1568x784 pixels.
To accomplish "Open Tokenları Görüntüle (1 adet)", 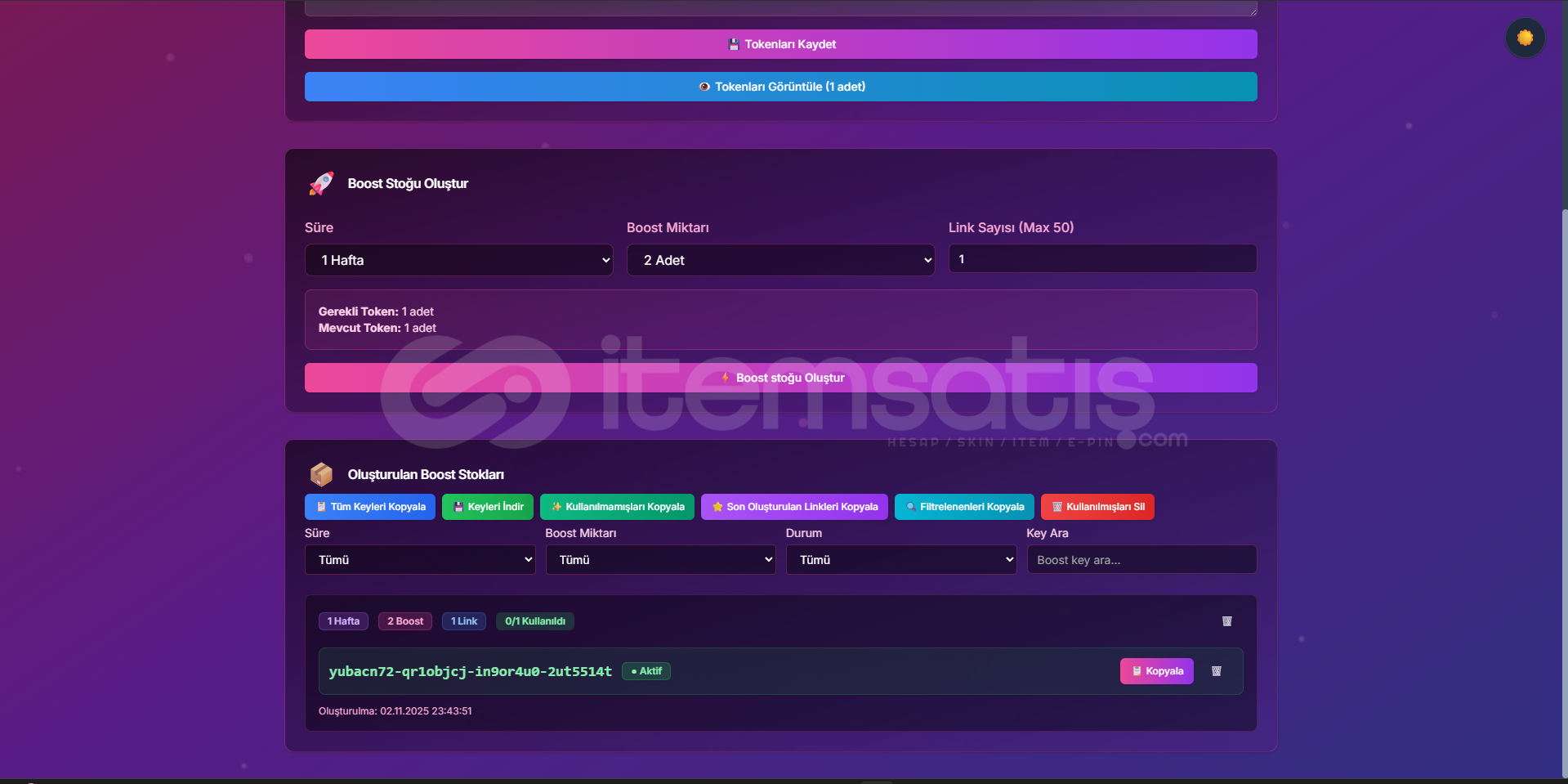I will 780,87.
